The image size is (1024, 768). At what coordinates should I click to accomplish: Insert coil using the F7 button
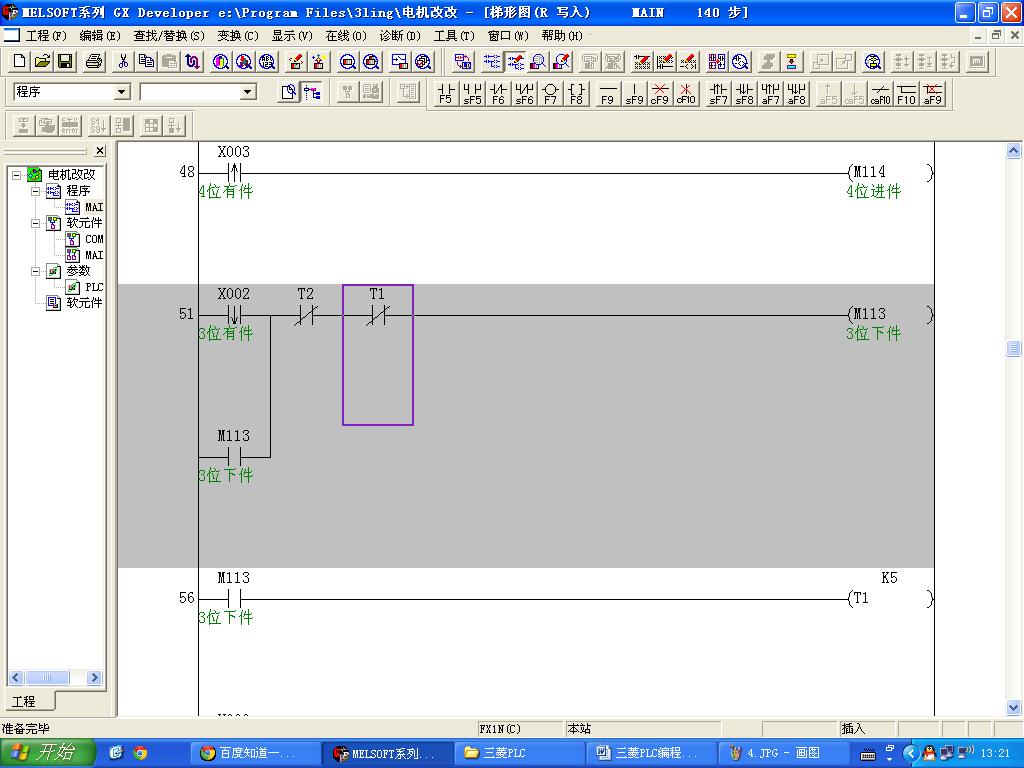550,94
